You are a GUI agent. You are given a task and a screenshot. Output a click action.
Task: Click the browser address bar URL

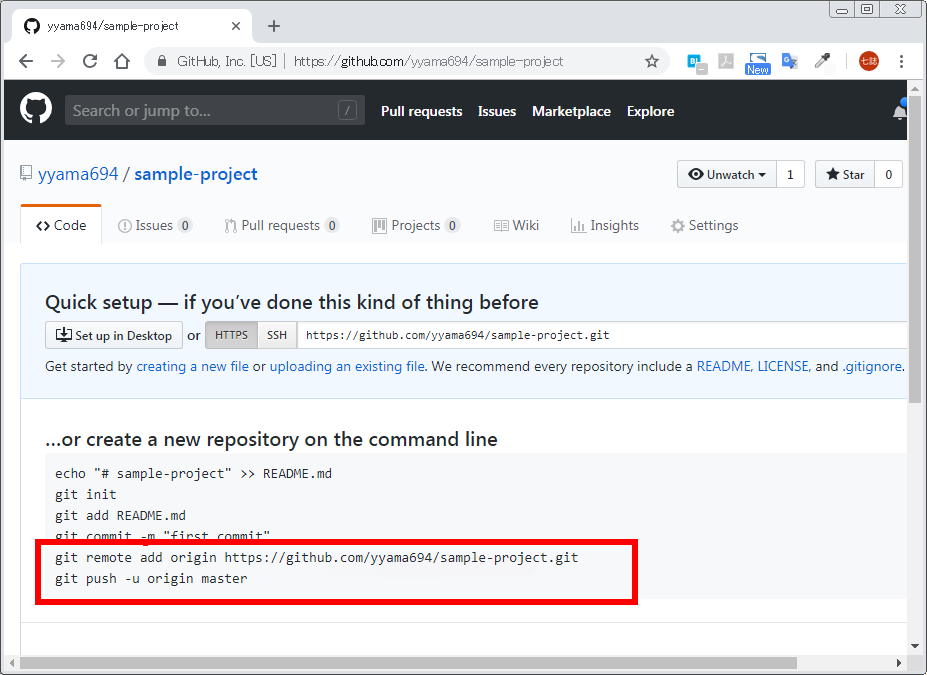(428, 61)
